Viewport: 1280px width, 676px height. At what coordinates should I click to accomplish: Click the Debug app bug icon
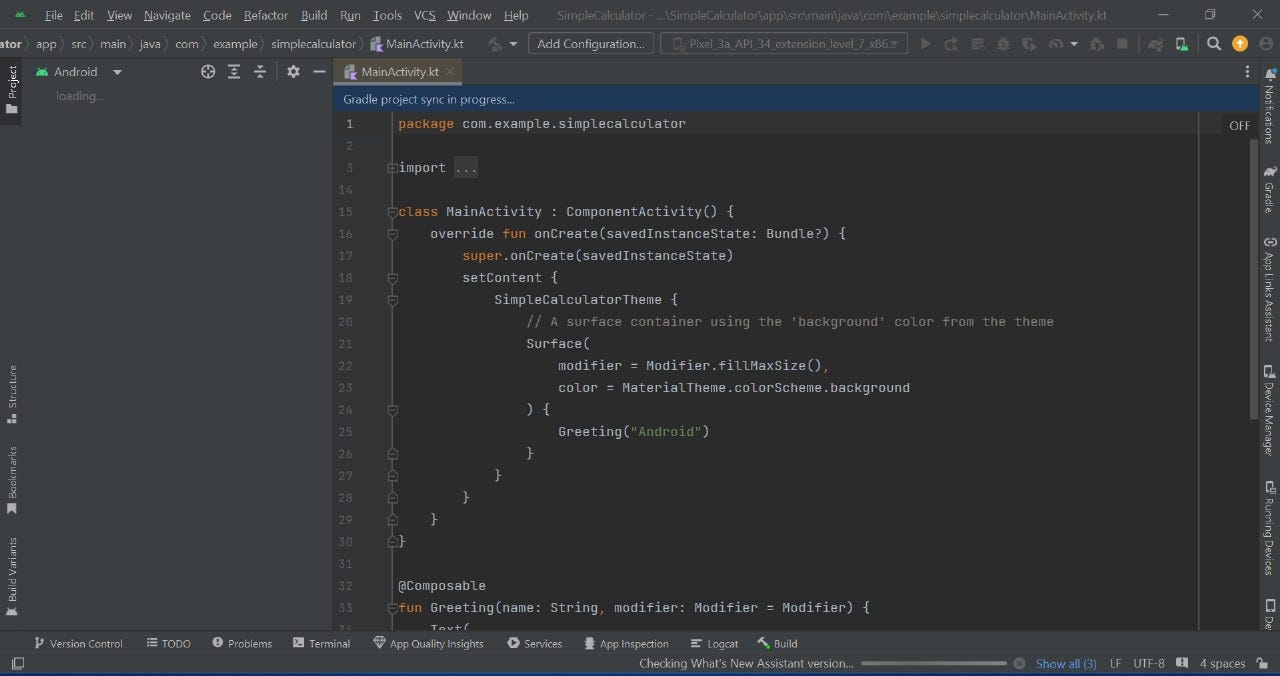point(1004,44)
